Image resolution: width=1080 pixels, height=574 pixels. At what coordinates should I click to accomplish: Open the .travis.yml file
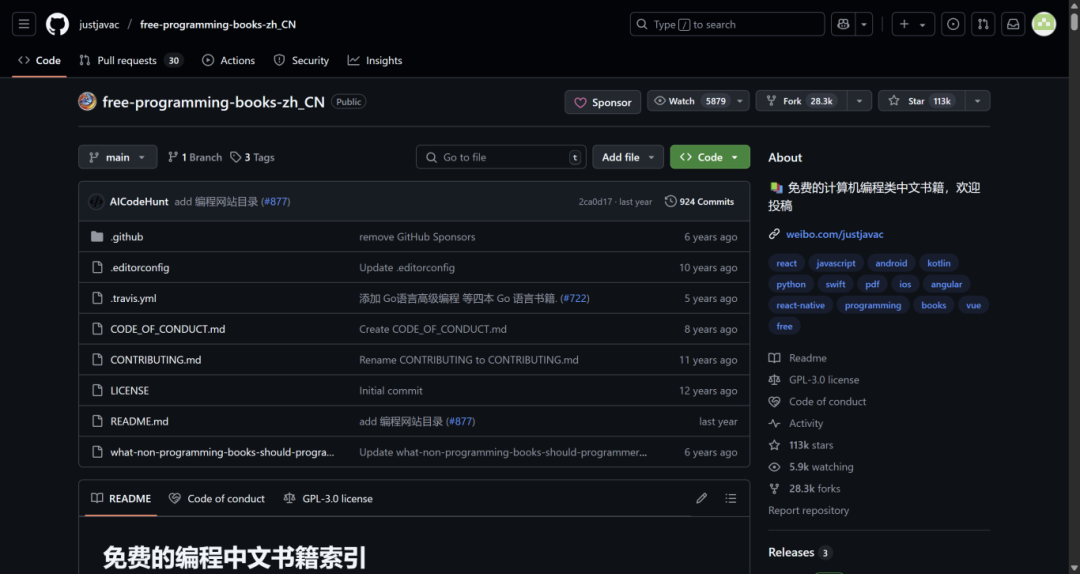tap(134, 298)
